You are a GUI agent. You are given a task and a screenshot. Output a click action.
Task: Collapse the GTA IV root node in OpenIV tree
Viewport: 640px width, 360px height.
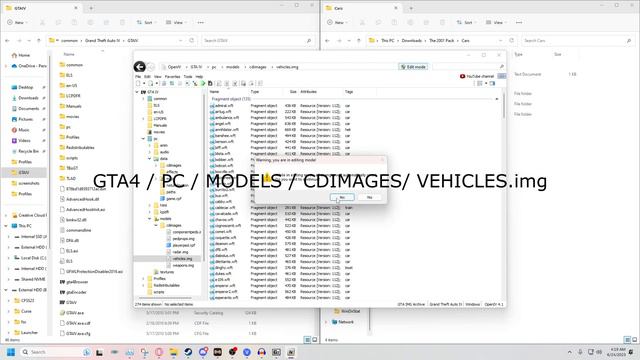coord(137,92)
